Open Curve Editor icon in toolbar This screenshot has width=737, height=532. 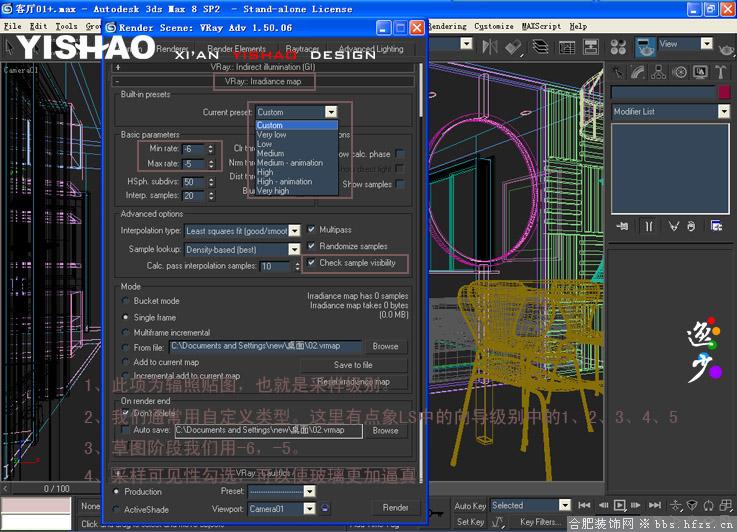click(x=567, y=47)
